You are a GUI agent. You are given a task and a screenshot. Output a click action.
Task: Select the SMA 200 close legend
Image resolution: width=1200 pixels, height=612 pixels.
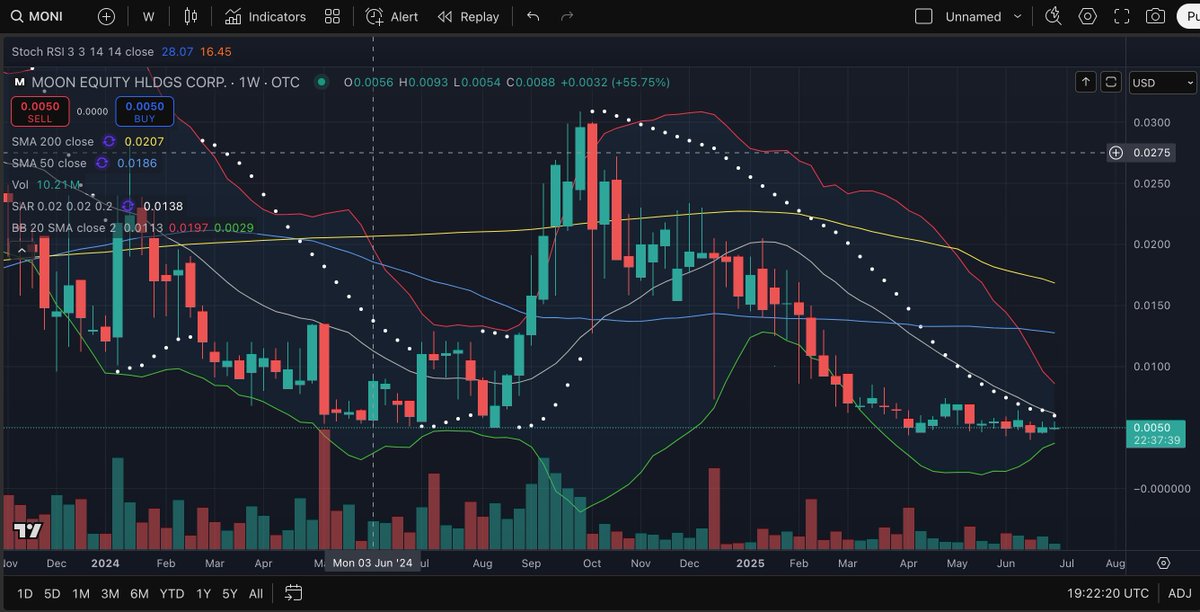pos(52,142)
